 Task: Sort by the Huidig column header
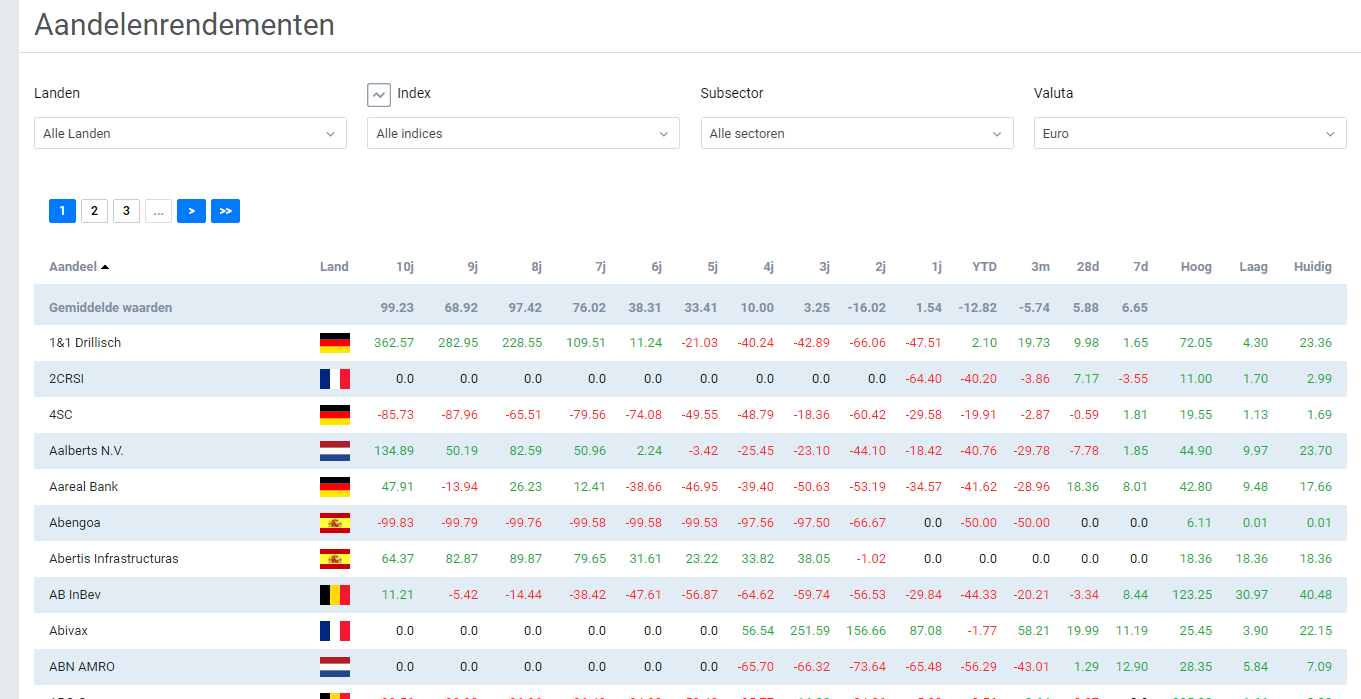1313,267
